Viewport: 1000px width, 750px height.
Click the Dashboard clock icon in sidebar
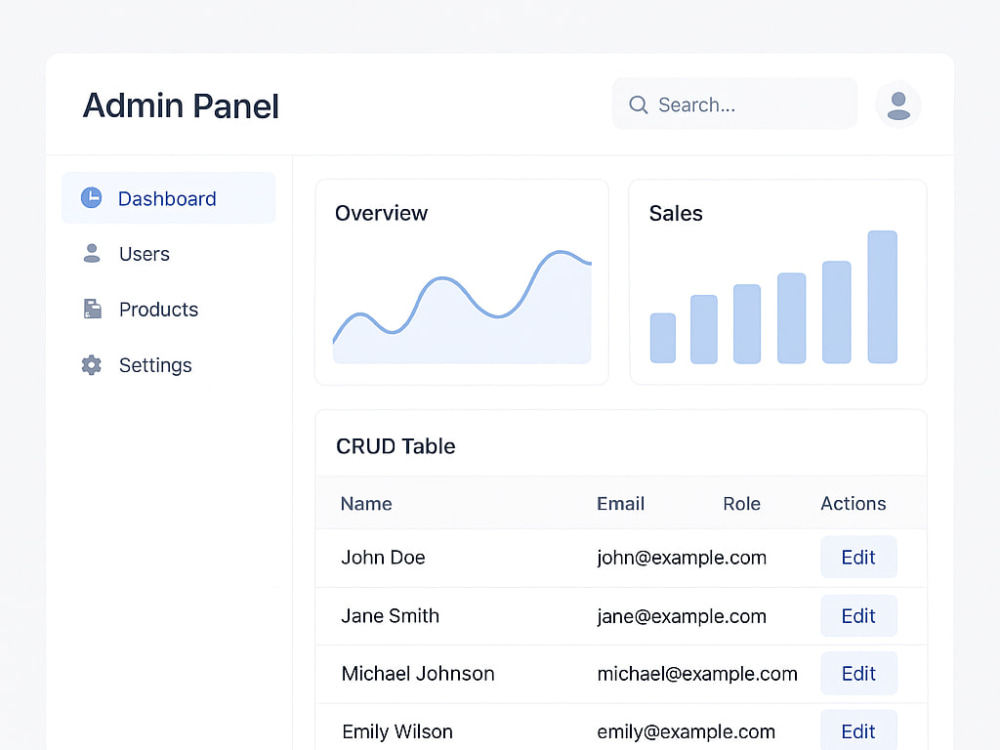click(x=91, y=198)
